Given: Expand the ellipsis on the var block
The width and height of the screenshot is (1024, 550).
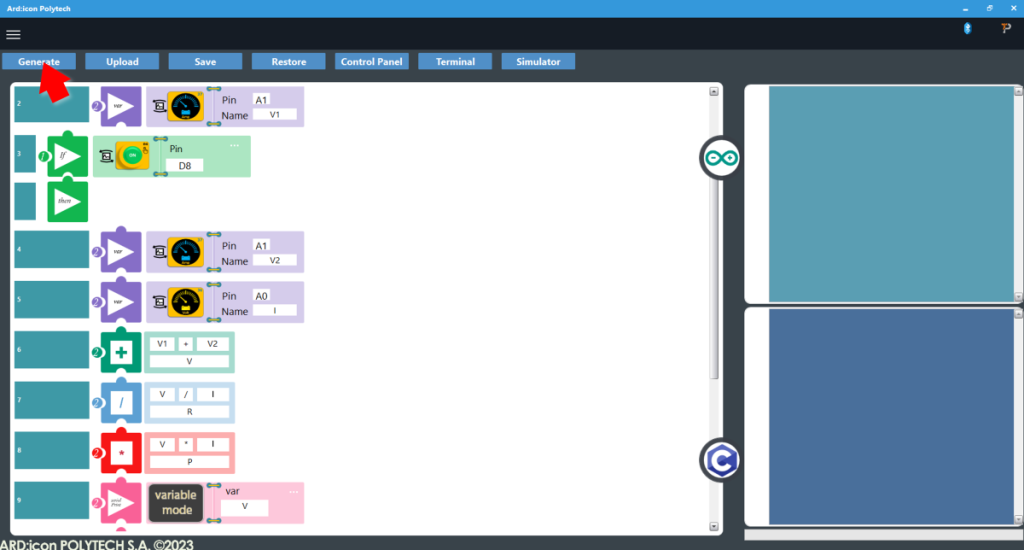Looking at the screenshot, I should [x=293, y=491].
